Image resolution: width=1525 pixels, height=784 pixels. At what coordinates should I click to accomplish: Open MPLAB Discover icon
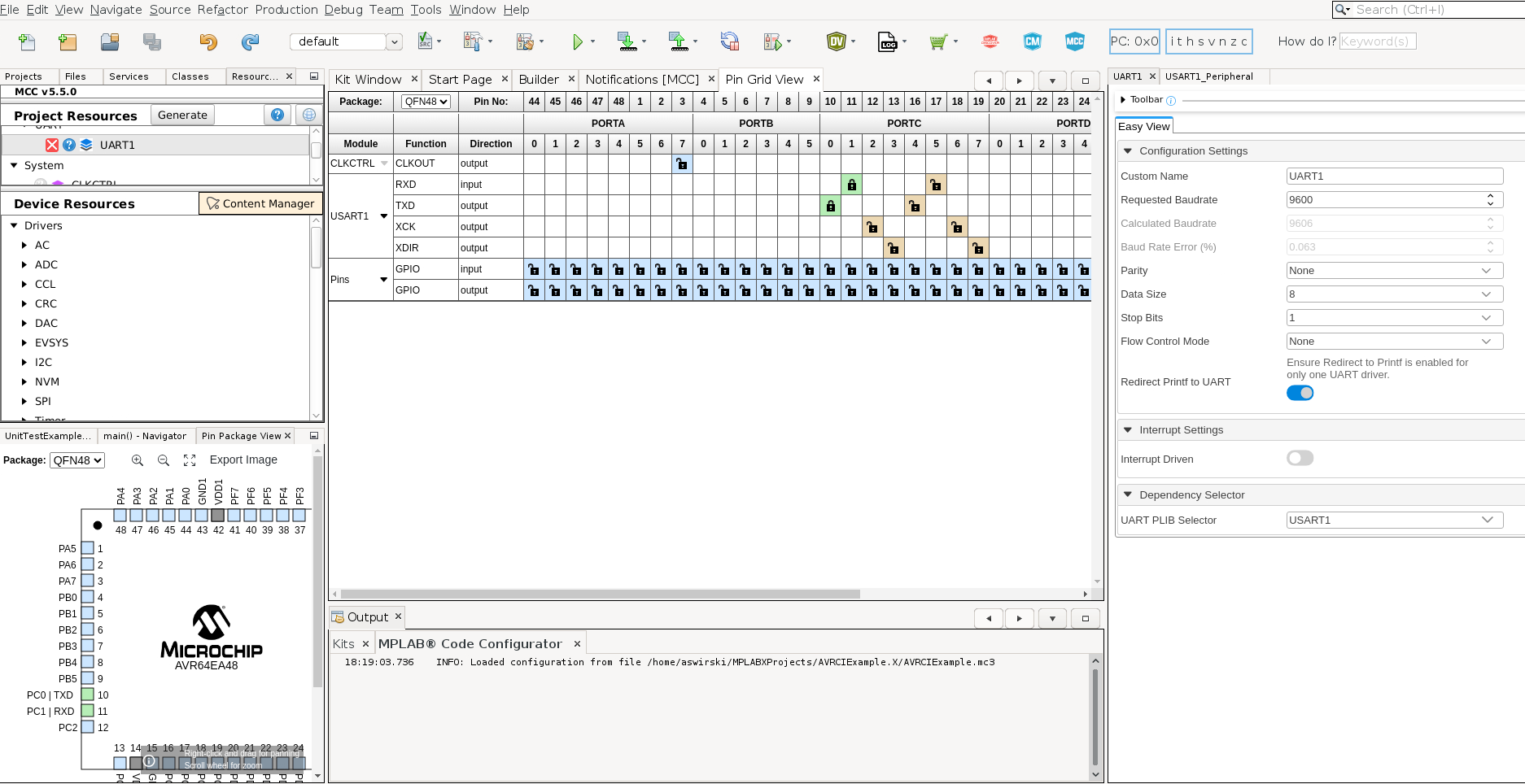pos(990,41)
